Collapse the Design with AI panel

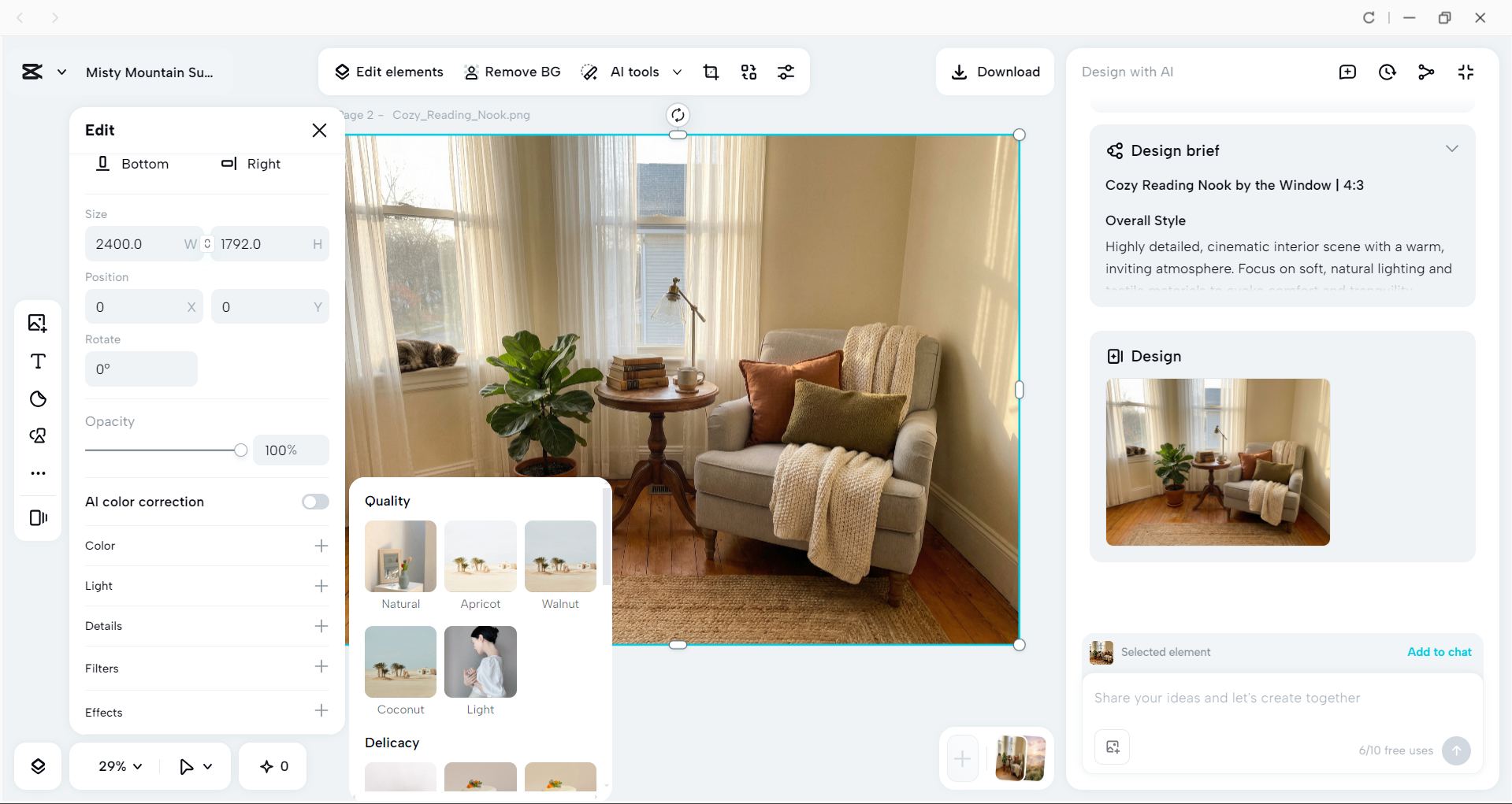point(1466,72)
